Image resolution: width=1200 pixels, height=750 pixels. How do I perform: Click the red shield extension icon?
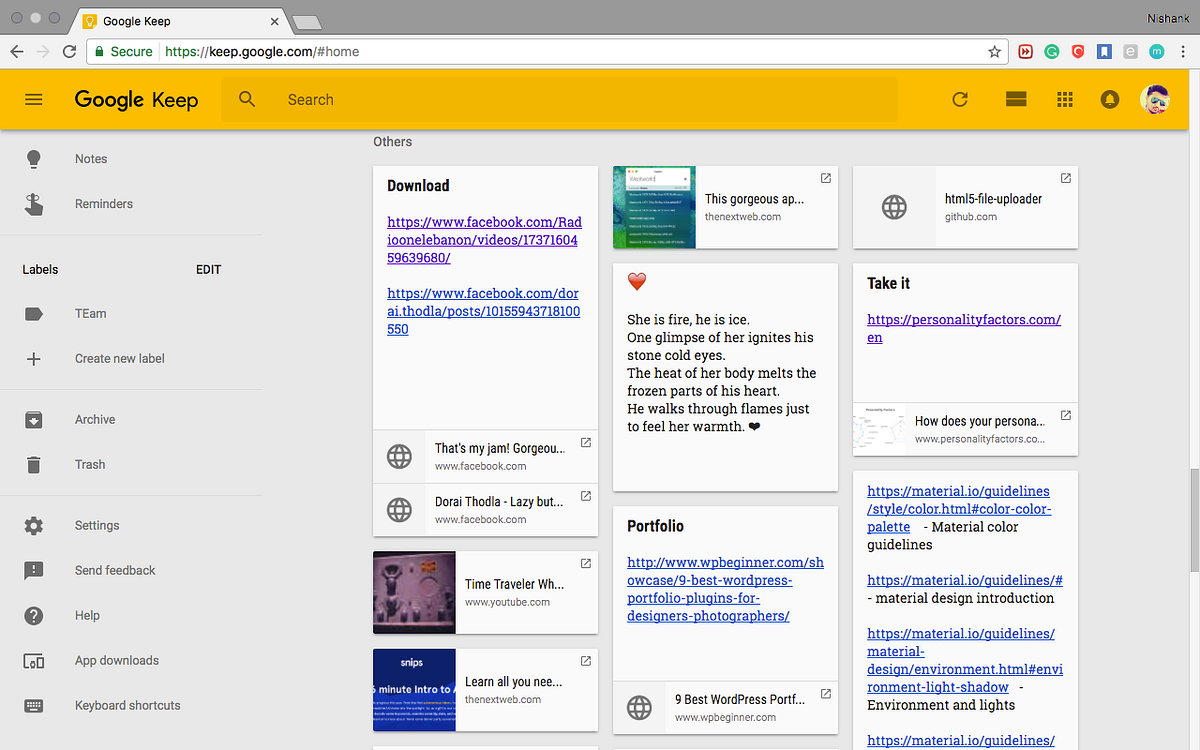coord(1078,52)
